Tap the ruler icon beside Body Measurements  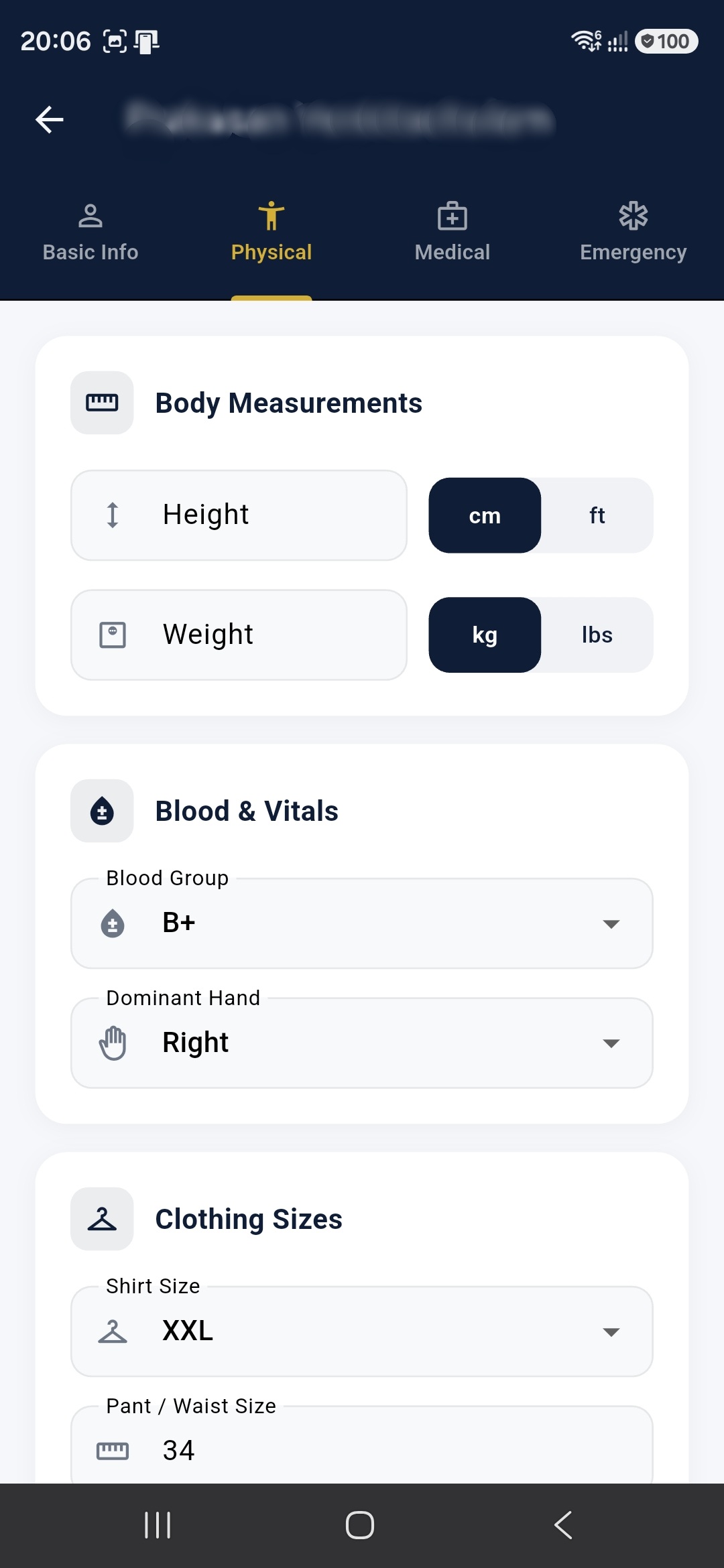(102, 403)
